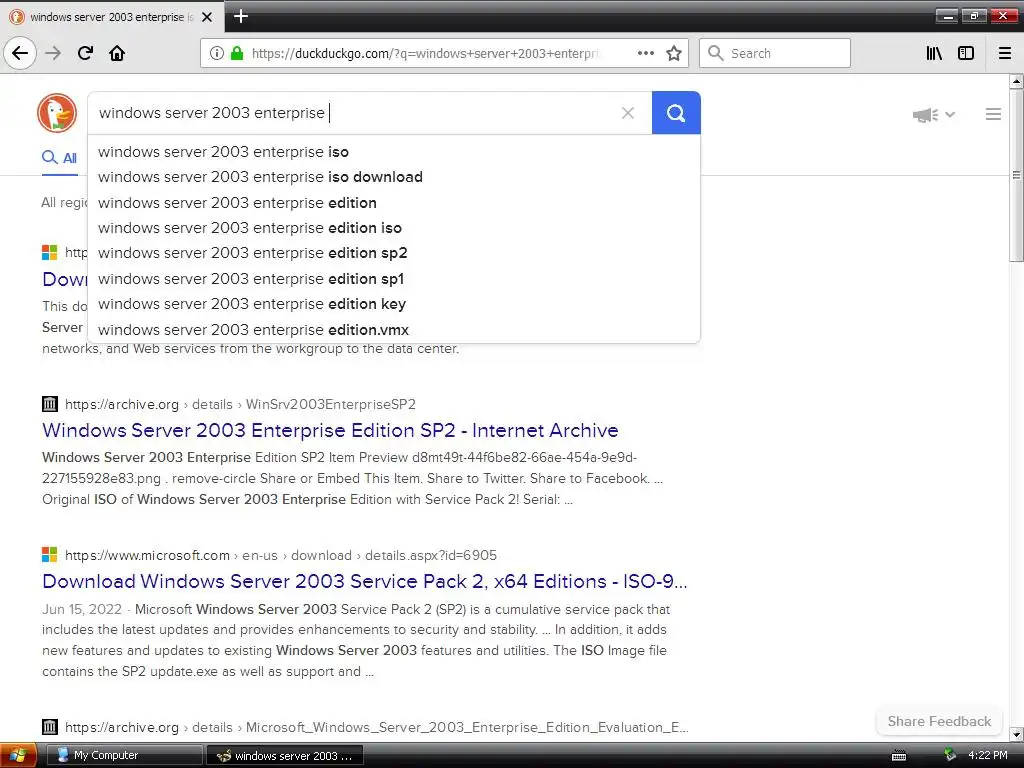This screenshot has width=1024, height=768.
Task: Click the forward navigation arrow
Action: [53, 53]
